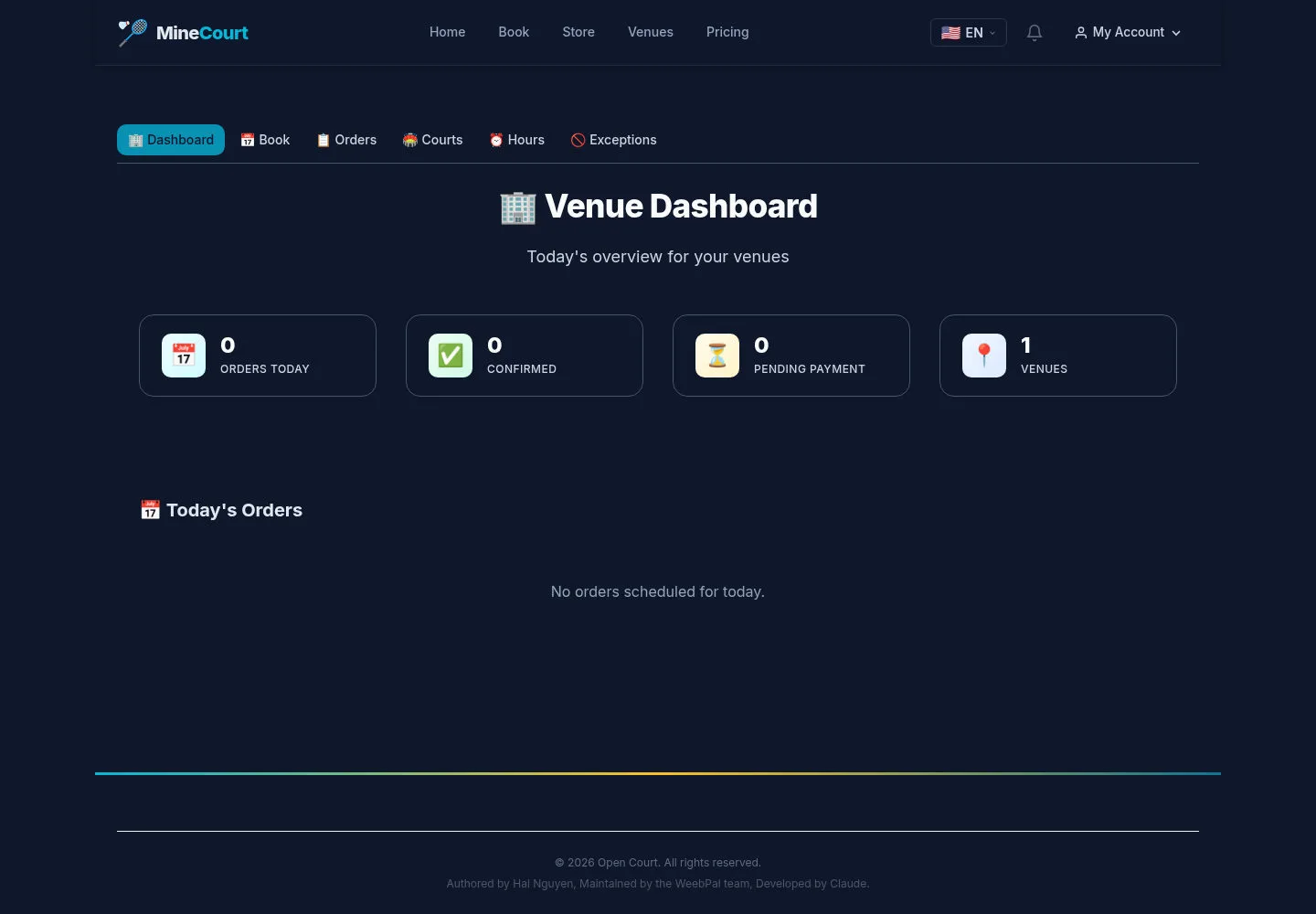Screen dimensions: 1316x914
Task: Go to Home in top navigation
Action: click(448, 32)
